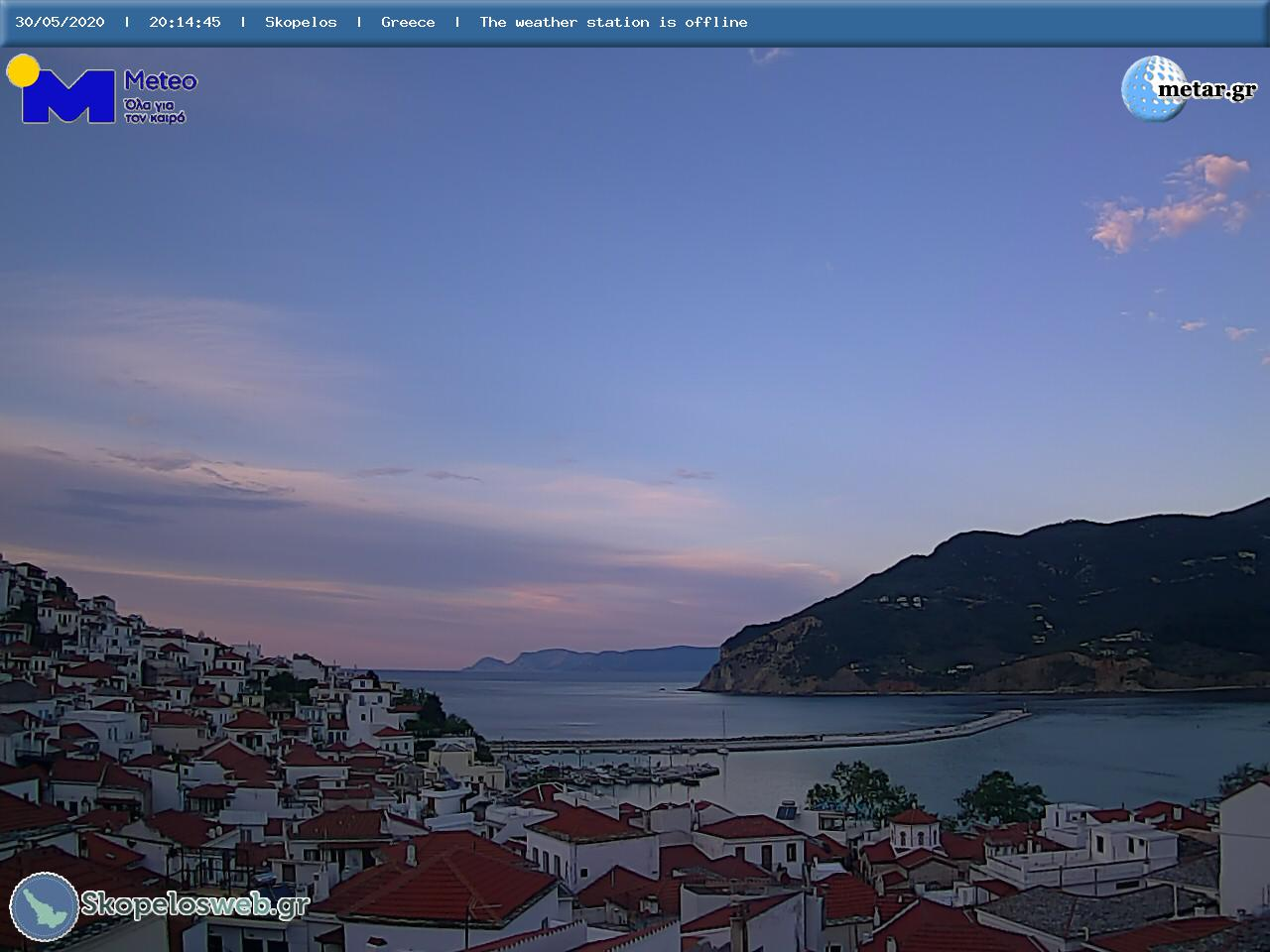1270x952 pixels.
Task: Click 'The weather station is offline' message
Action: pos(613,22)
